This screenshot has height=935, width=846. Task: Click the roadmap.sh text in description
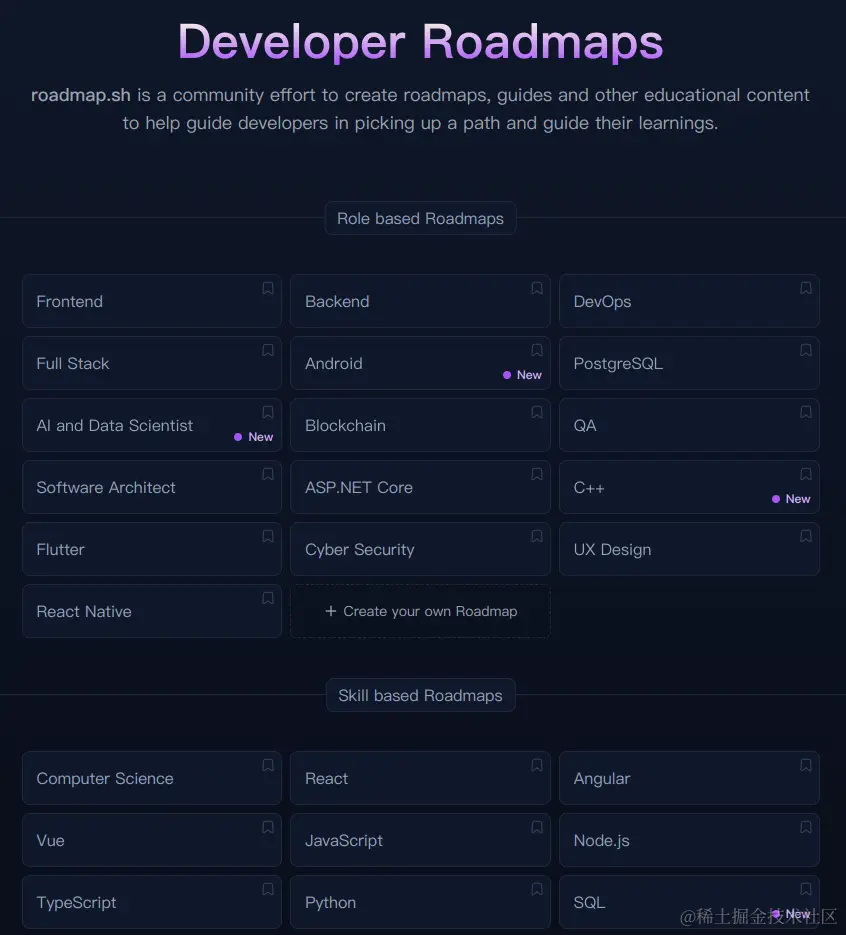[x=80, y=95]
